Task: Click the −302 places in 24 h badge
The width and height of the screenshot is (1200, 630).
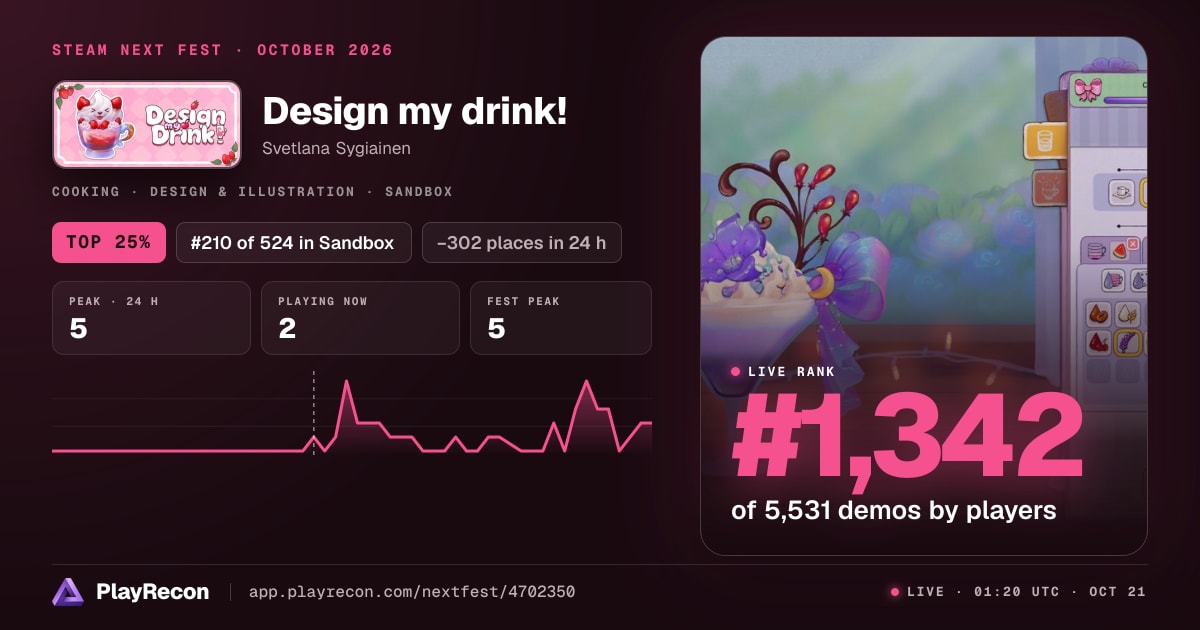Action: pos(522,243)
